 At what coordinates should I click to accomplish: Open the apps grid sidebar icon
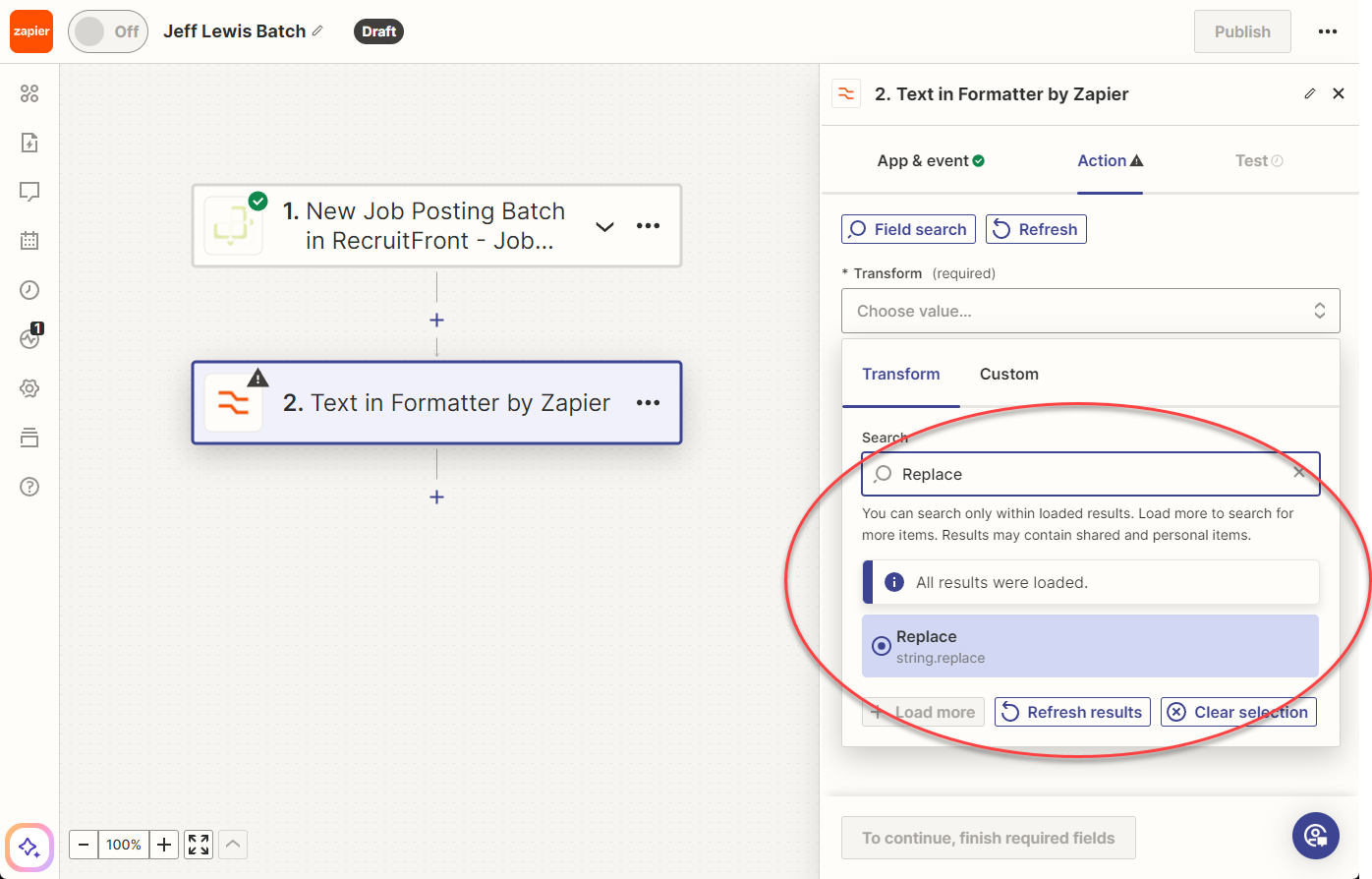[29, 93]
